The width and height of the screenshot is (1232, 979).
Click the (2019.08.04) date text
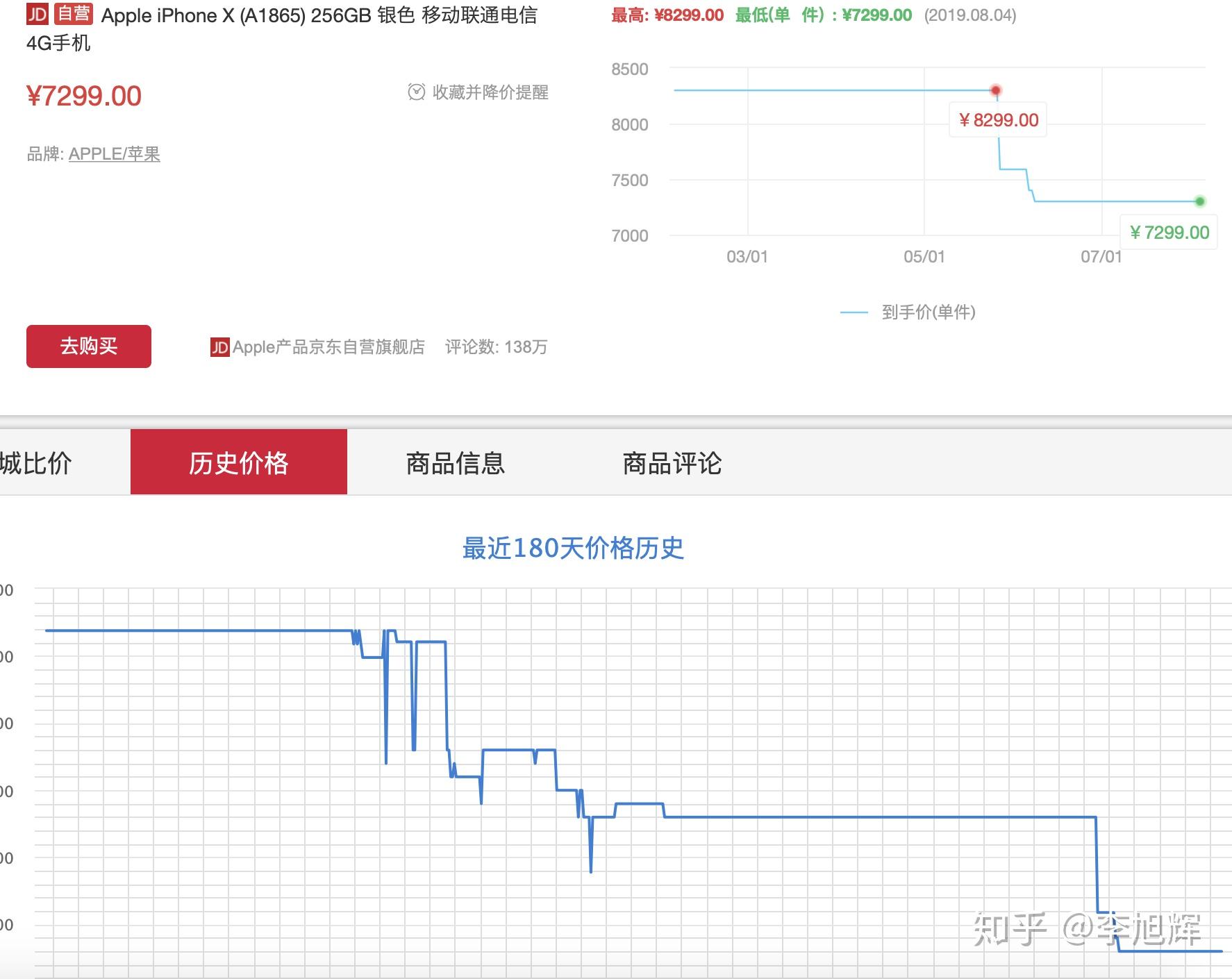970,15
